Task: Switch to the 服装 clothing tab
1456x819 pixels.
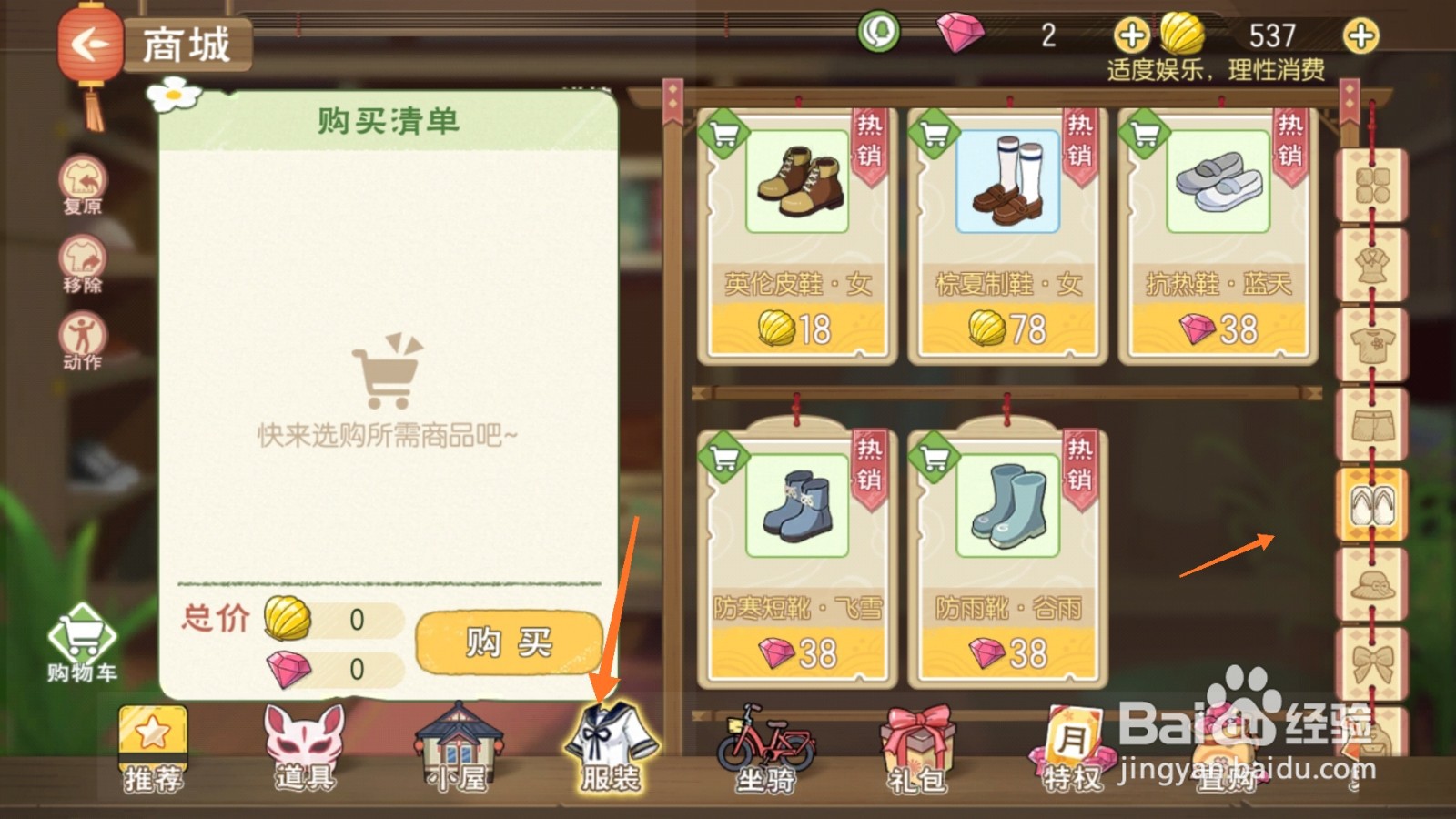Action: click(612, 748)
